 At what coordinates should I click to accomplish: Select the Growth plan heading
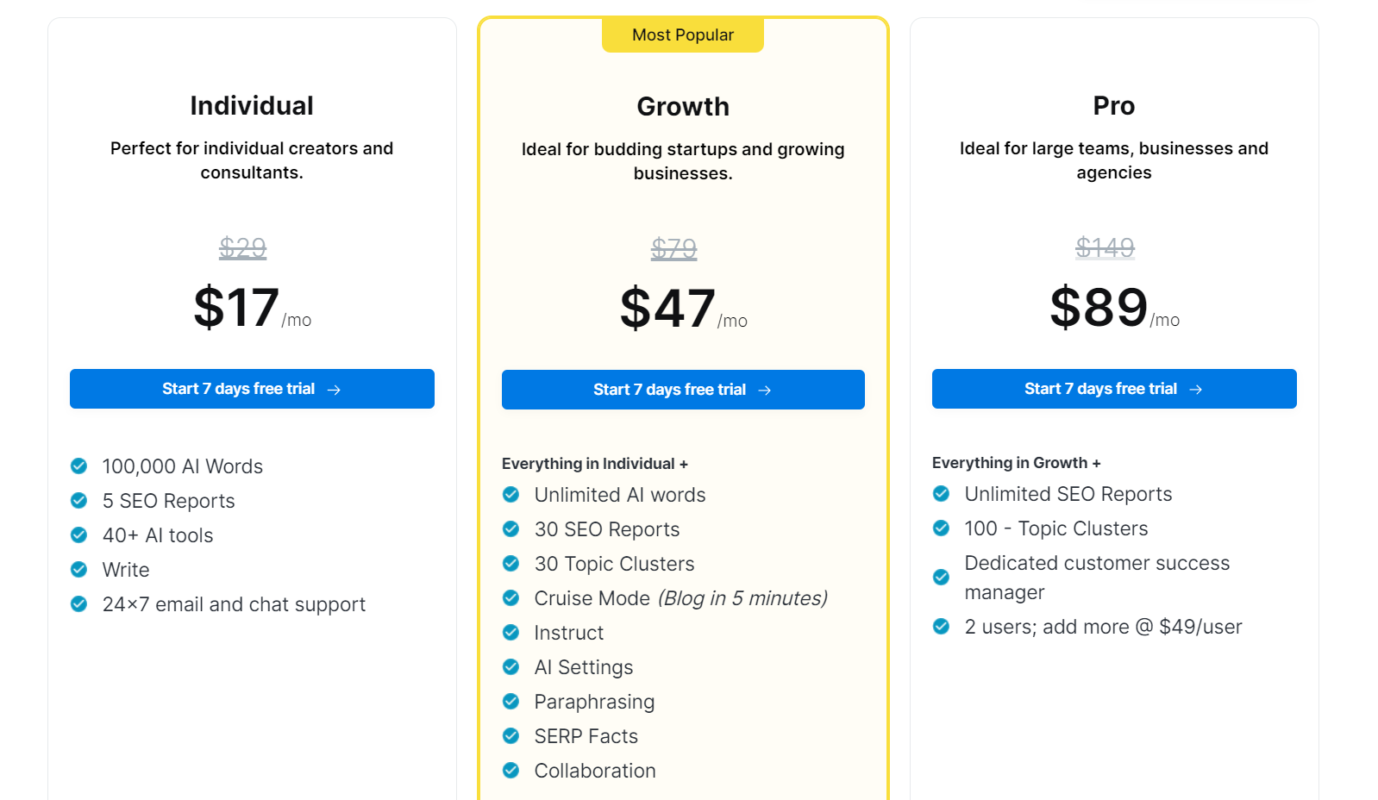pyautogui.click(x=683, y=106)
